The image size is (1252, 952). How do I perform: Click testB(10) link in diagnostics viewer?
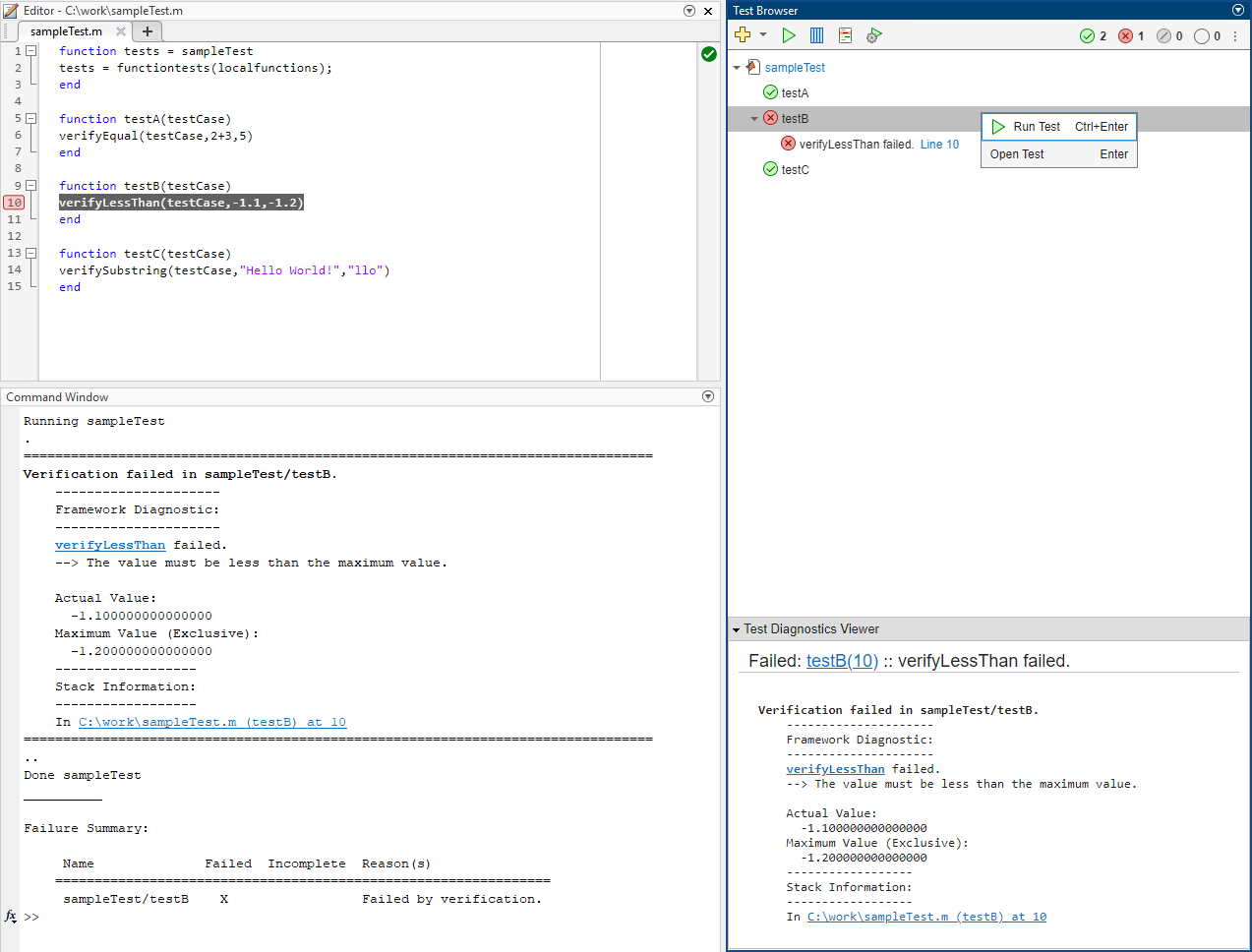point(841,661)
